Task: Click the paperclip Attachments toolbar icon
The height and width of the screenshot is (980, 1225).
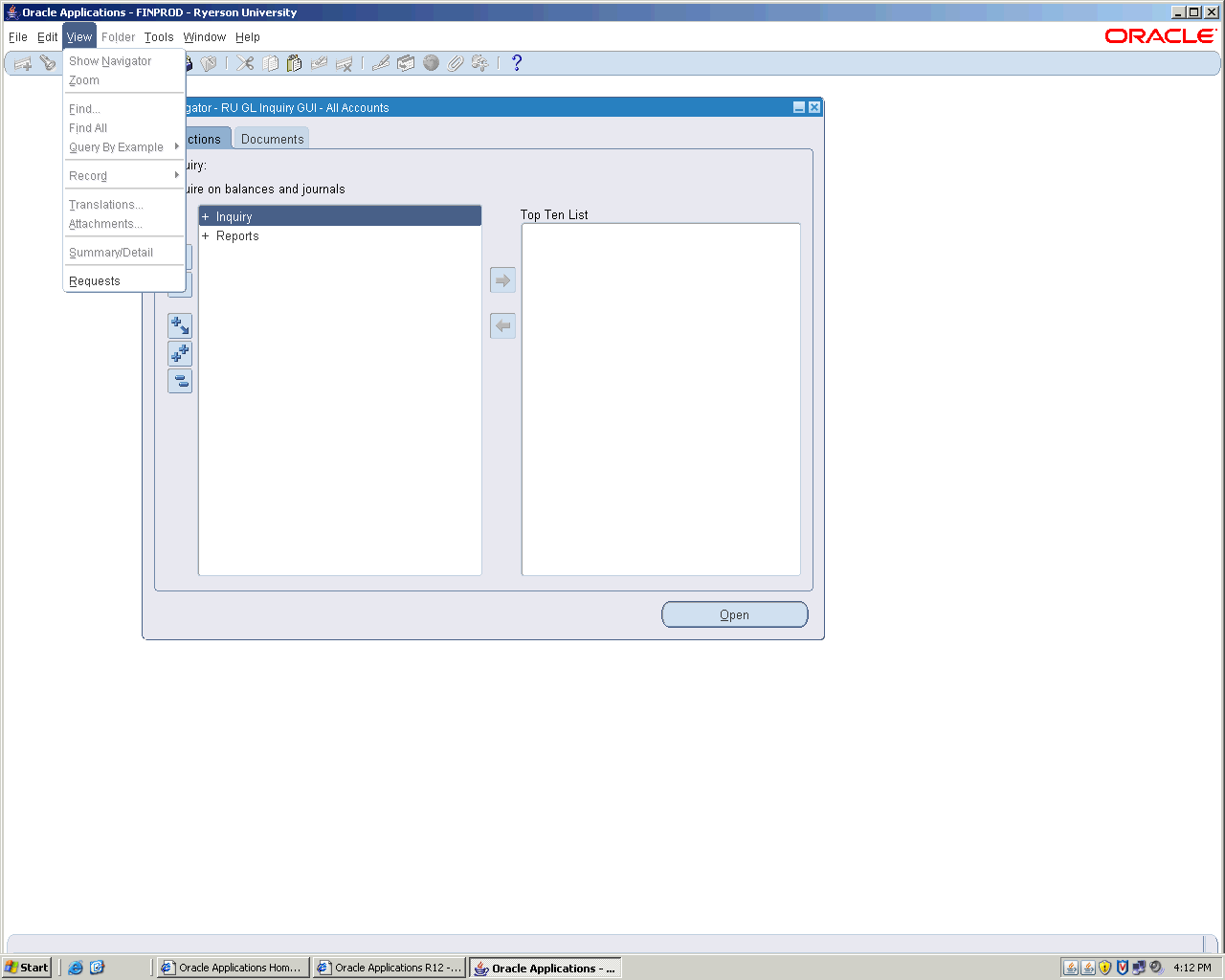Action: (456, 63)
